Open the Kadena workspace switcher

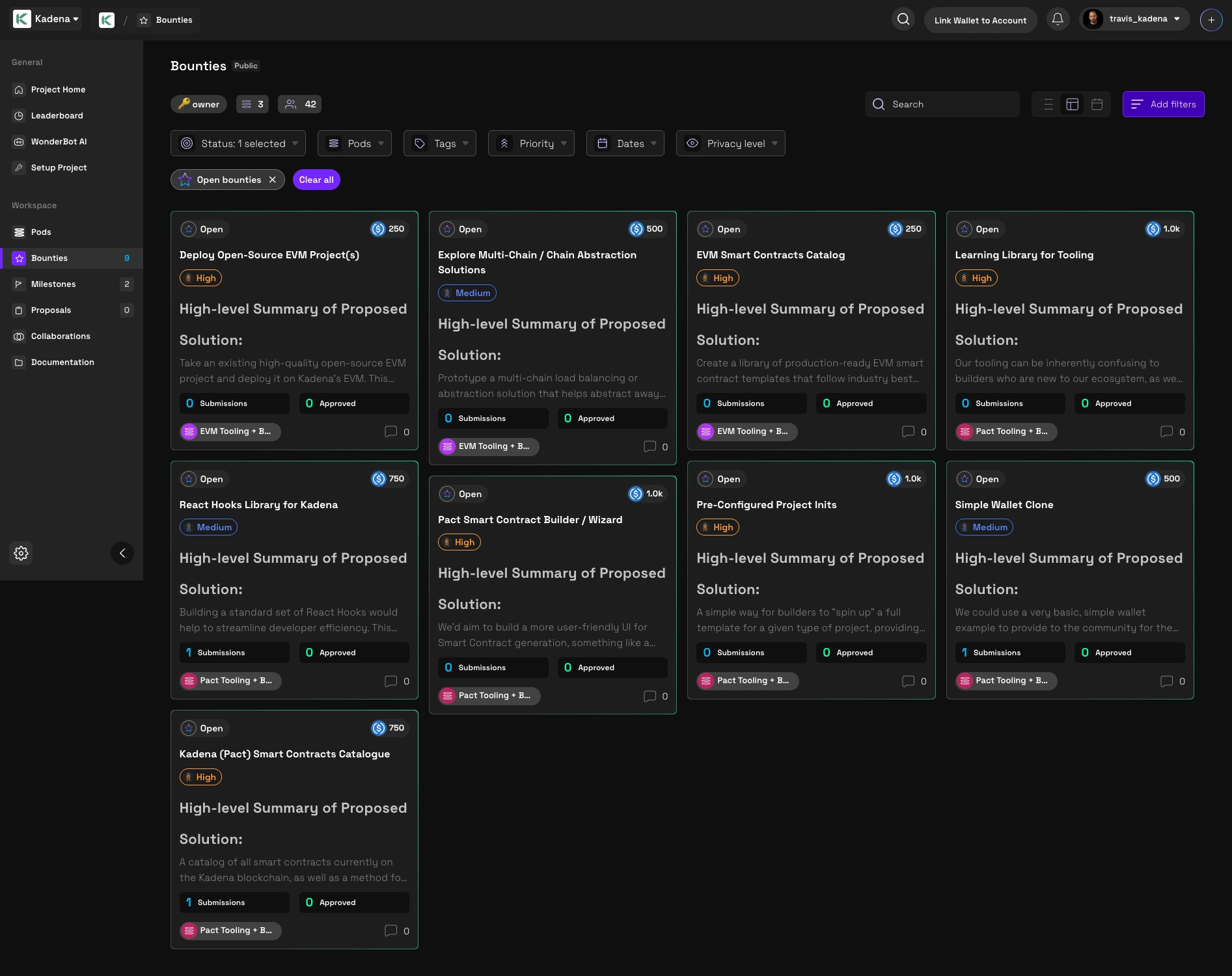[x=46, y=19]
